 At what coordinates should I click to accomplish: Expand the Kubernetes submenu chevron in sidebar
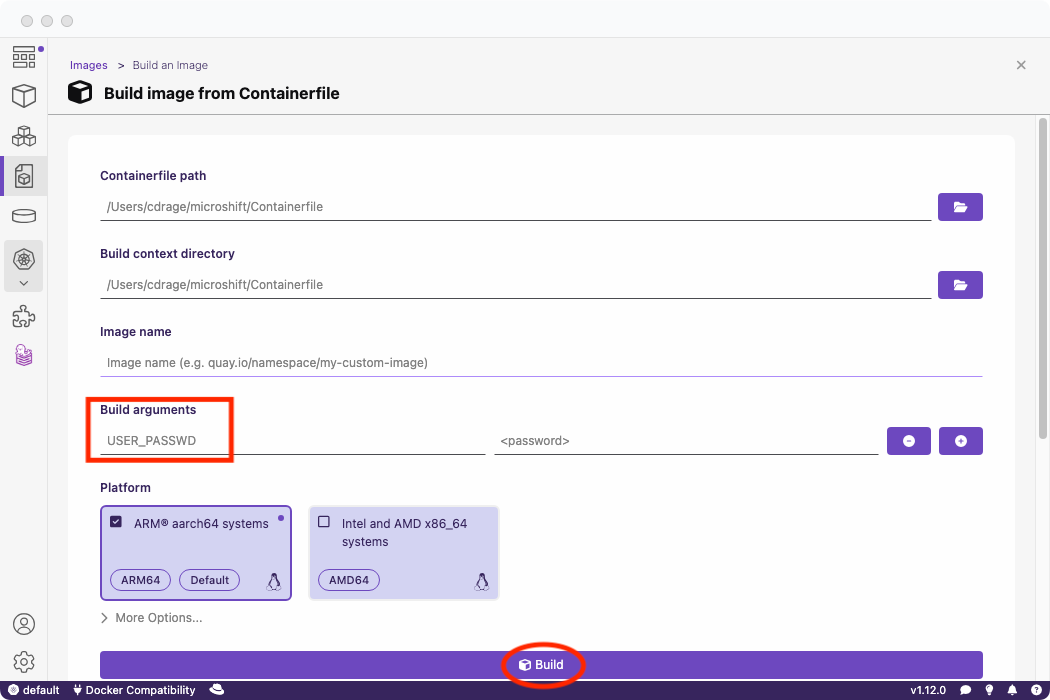coord(24,283)
